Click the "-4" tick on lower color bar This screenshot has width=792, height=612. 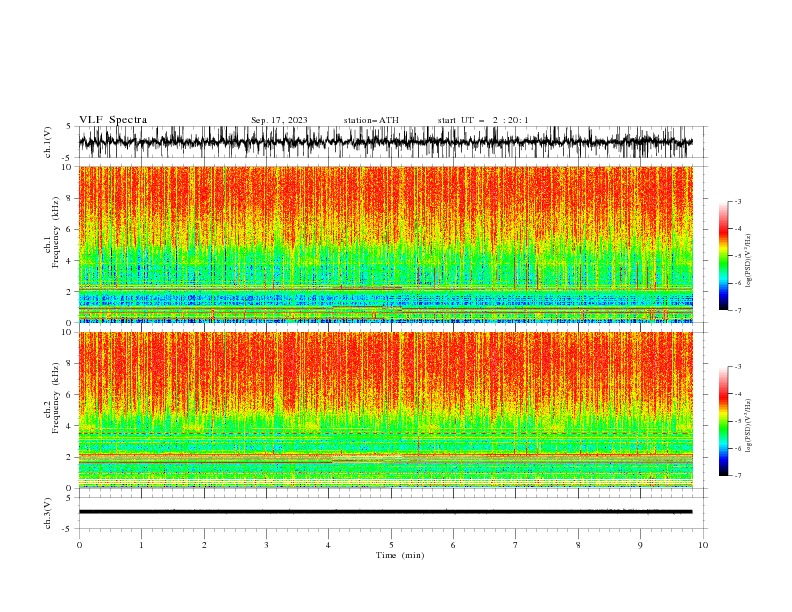click(x=737, y=394)
